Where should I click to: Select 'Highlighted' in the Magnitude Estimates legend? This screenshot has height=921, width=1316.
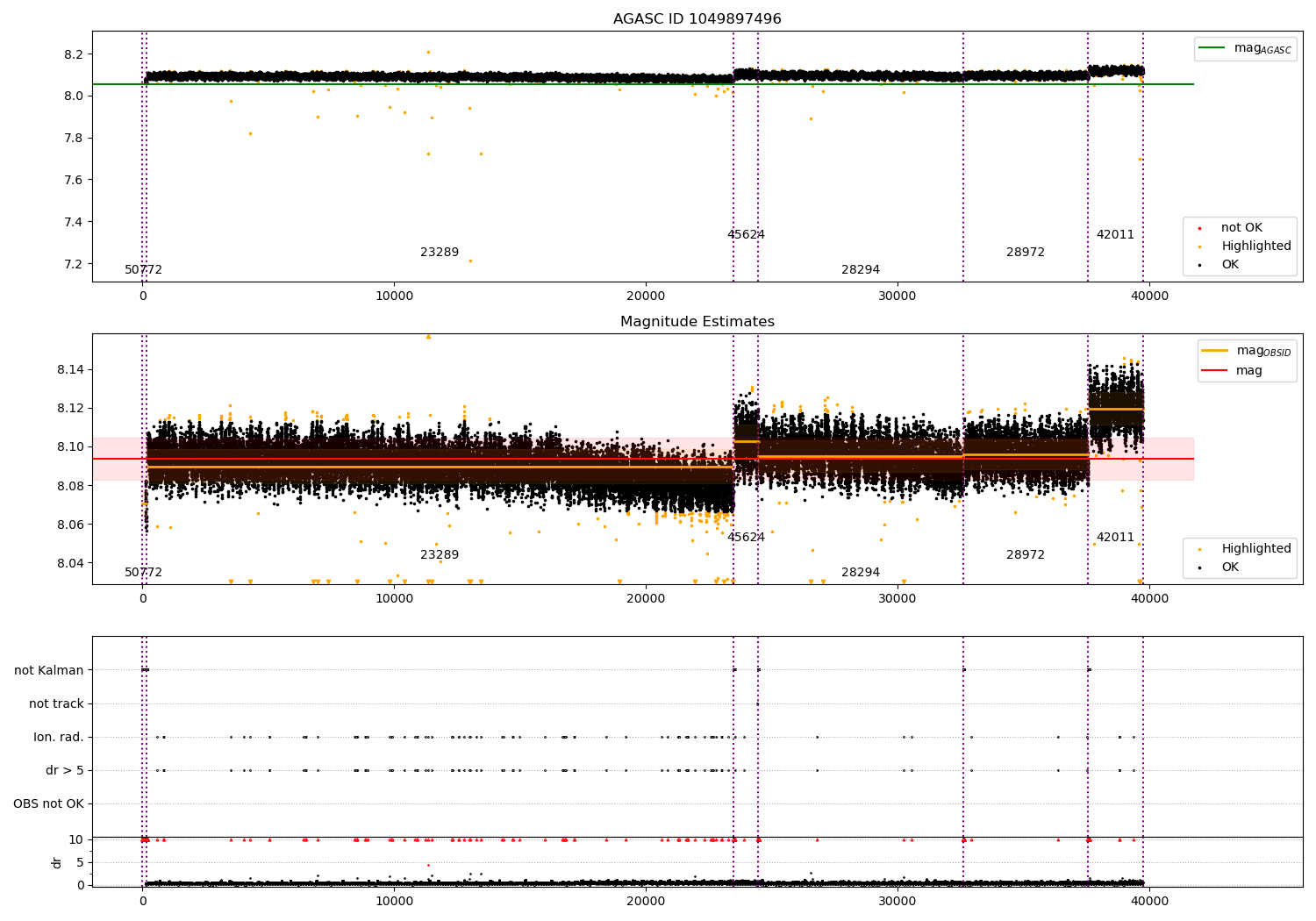(1255, 549)
